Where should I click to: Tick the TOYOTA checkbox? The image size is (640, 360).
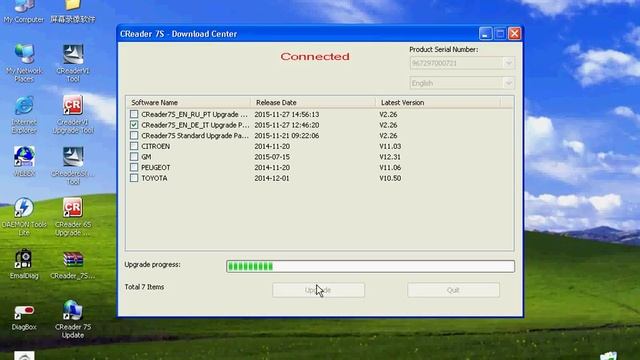pyautogui.click(x=134, y=178)
